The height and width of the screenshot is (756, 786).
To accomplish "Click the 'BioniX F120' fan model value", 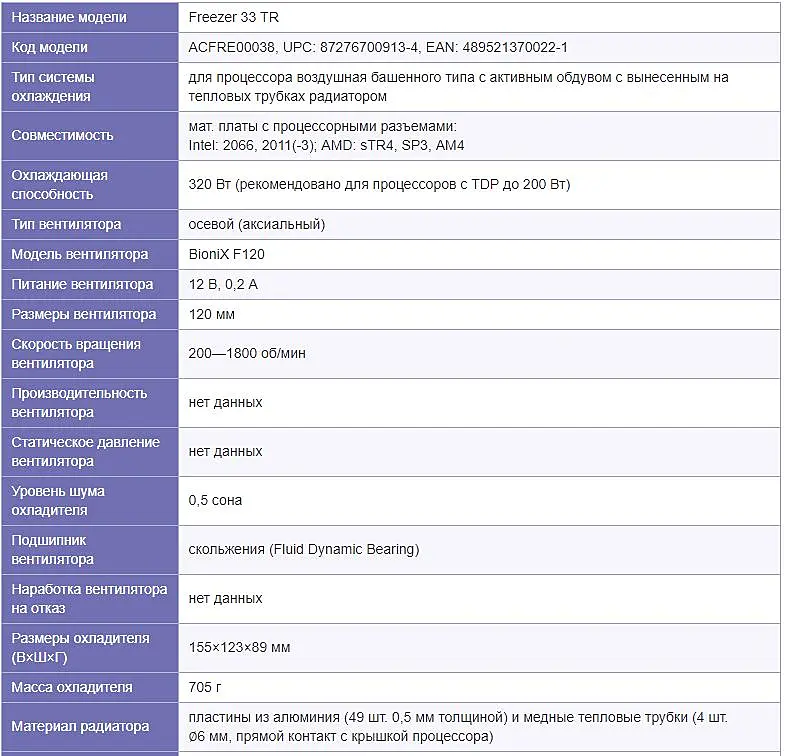I will (x=227, y=255).
